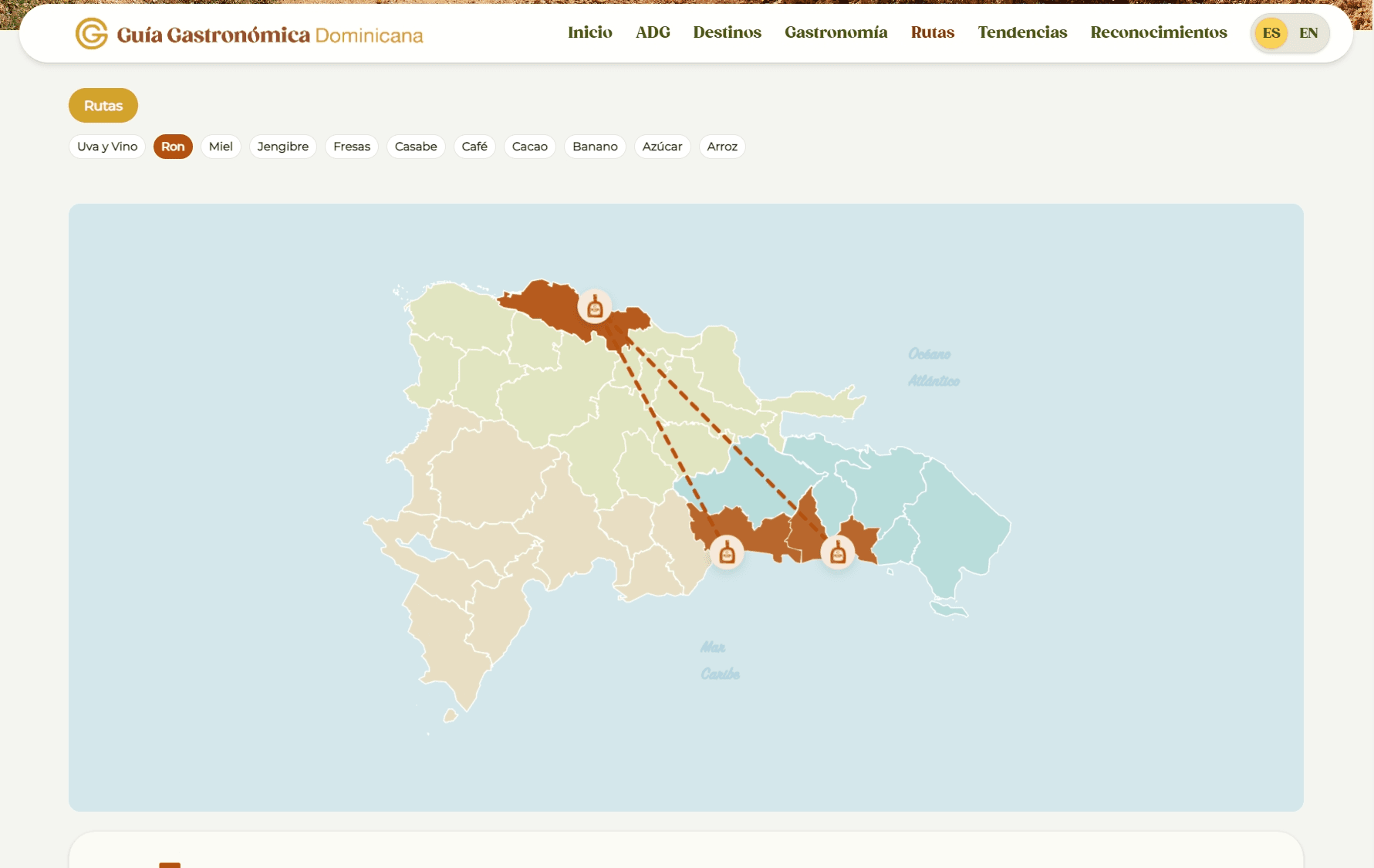
Task: Select the Café route filter
Action: 474,146
